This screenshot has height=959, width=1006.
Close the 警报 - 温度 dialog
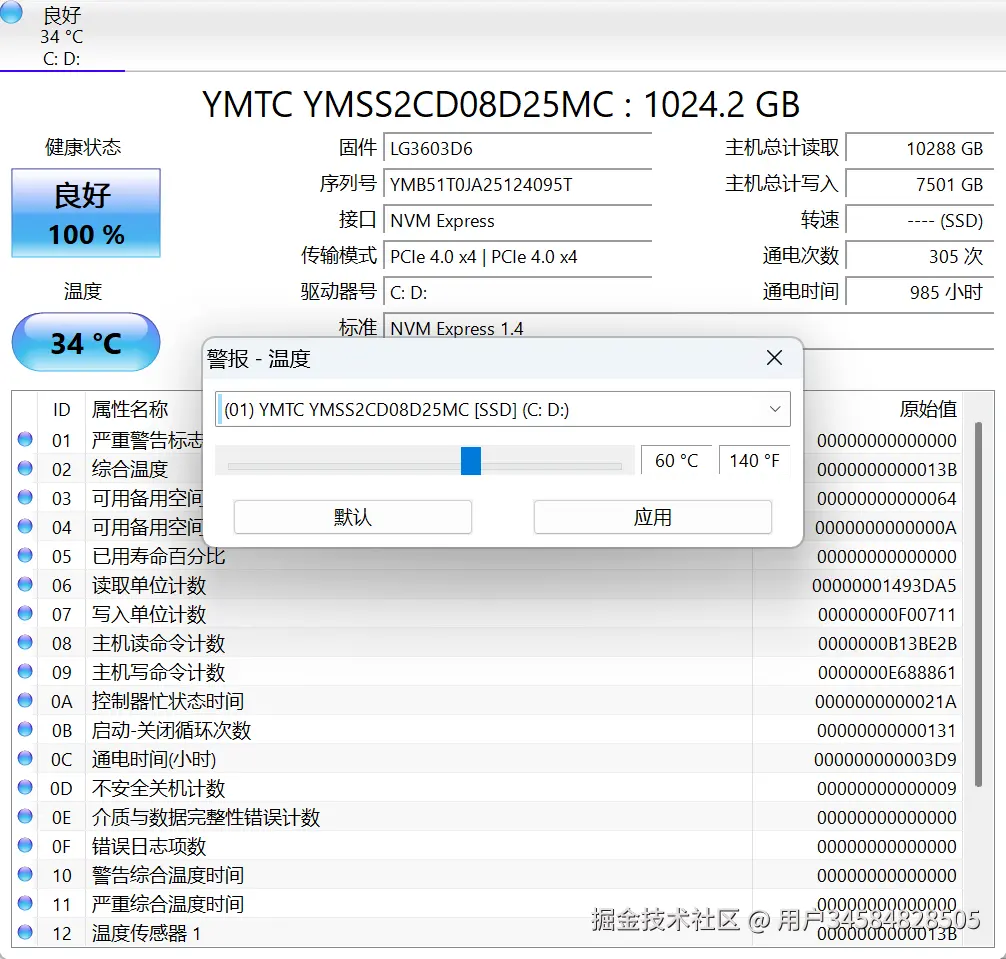[774, 358]
